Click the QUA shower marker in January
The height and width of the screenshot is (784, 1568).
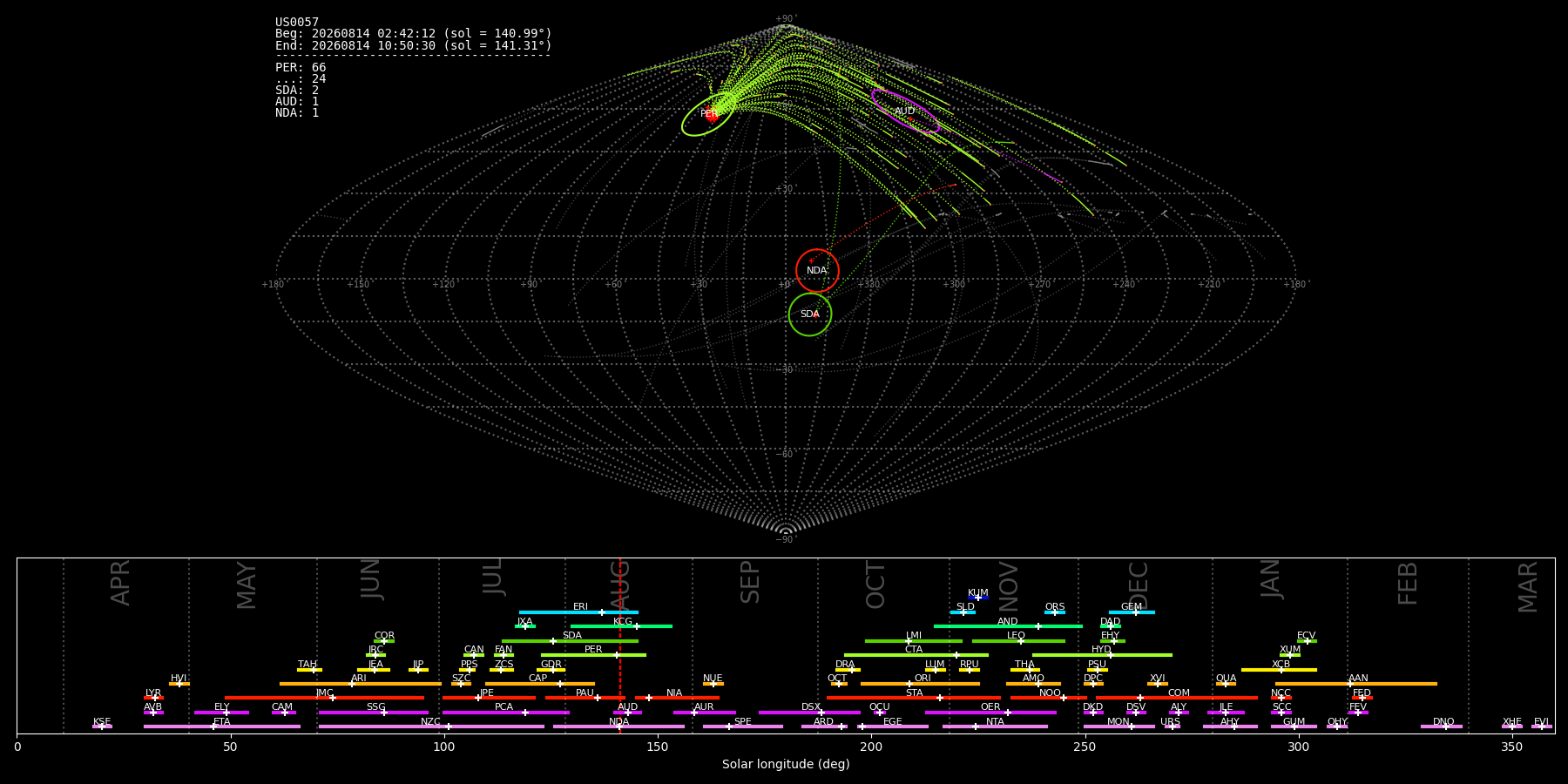click(1225, 684)
